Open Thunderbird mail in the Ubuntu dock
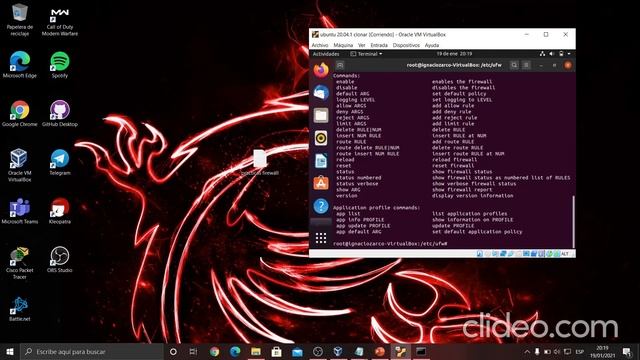The height and width of the screenshot is (360, 640). pyautogui.click(x=321, y=93)
